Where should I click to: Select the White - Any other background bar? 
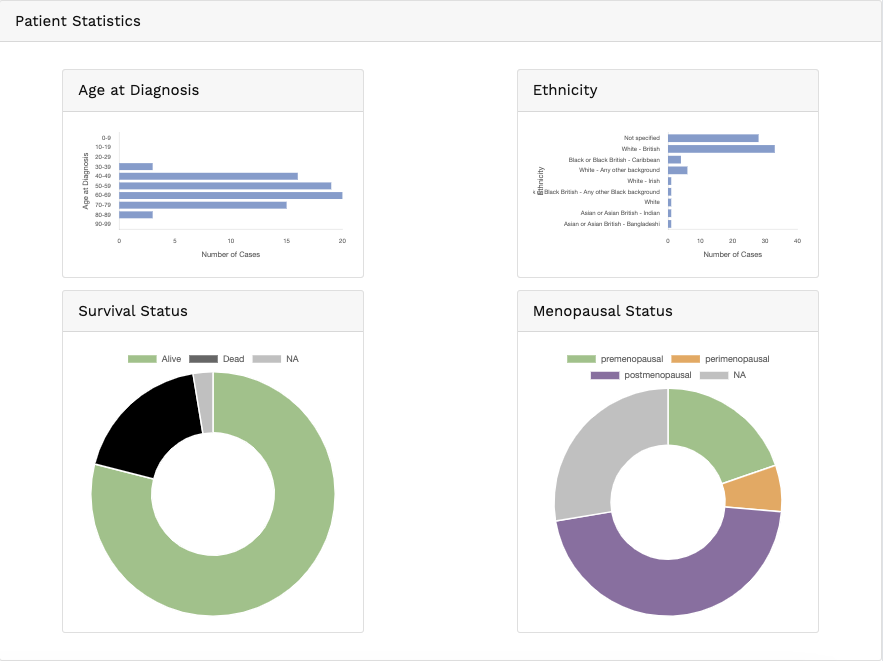coord(677,170)
